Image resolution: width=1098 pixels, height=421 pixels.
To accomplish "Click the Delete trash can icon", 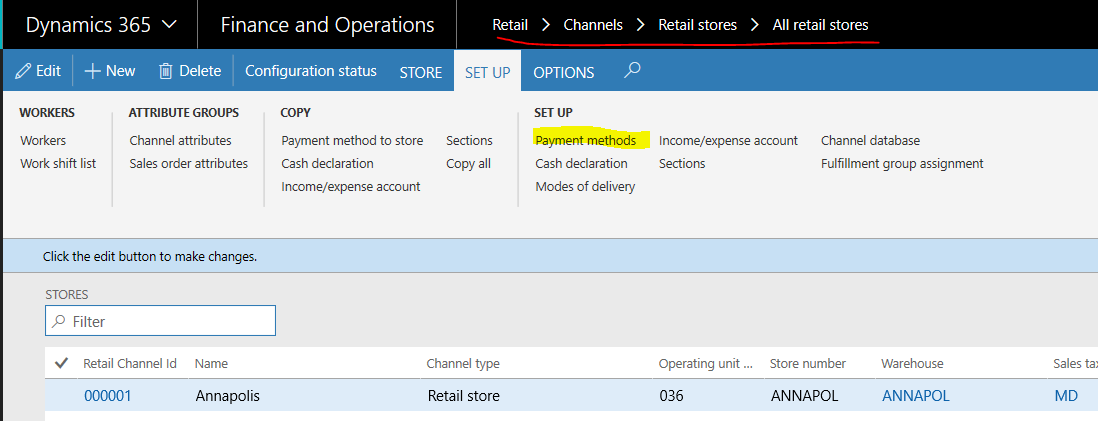I will click(166, 71).
